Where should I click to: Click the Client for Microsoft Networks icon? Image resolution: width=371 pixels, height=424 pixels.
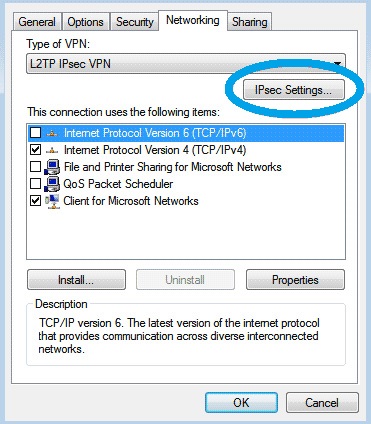pyautogui.click(x=52, y=201)
